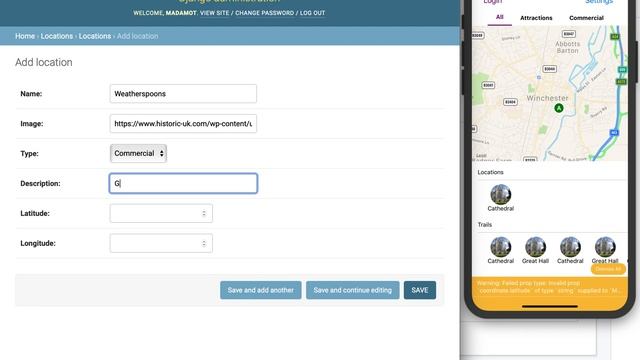Open second Locations breadcrumb link
This screenshot has width=640, height=360.
pos(95,36)
